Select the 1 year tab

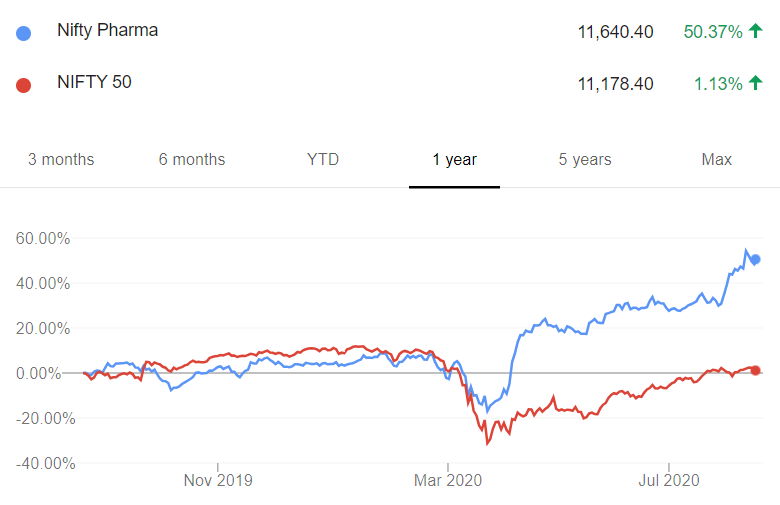click(x=454, y=160)
